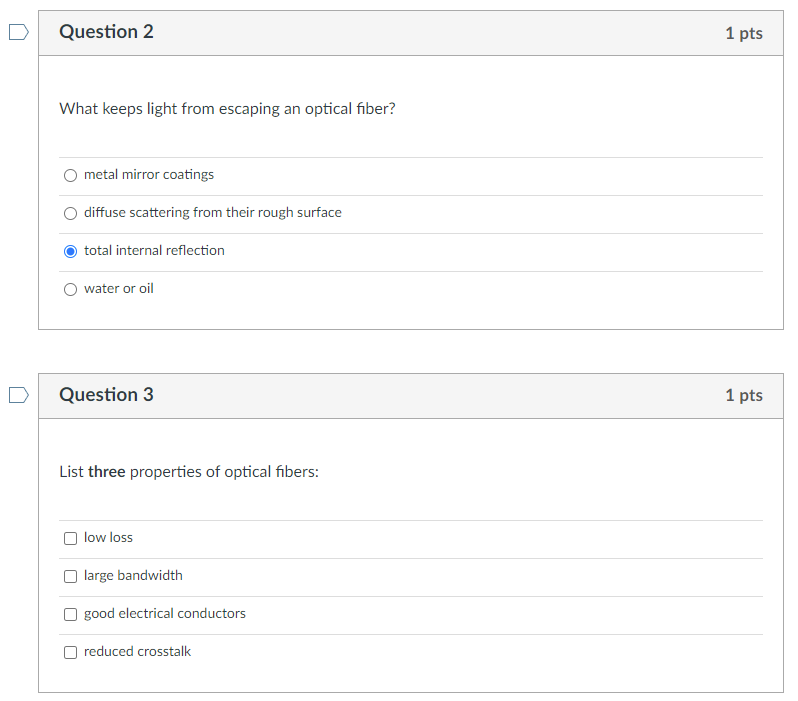Image resolution: width=798 pixels, height=701 pixels.
Task: Click the 'metal mirror coatings' label text
Action: pos(149,175)
